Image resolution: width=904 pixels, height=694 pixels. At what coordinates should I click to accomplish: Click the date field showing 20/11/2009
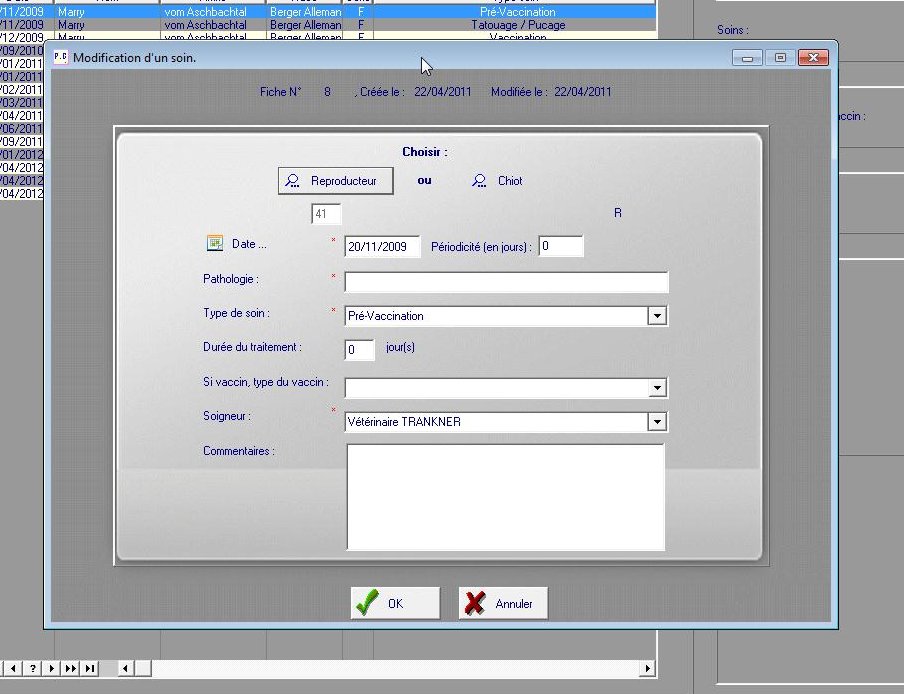(381, 247)
